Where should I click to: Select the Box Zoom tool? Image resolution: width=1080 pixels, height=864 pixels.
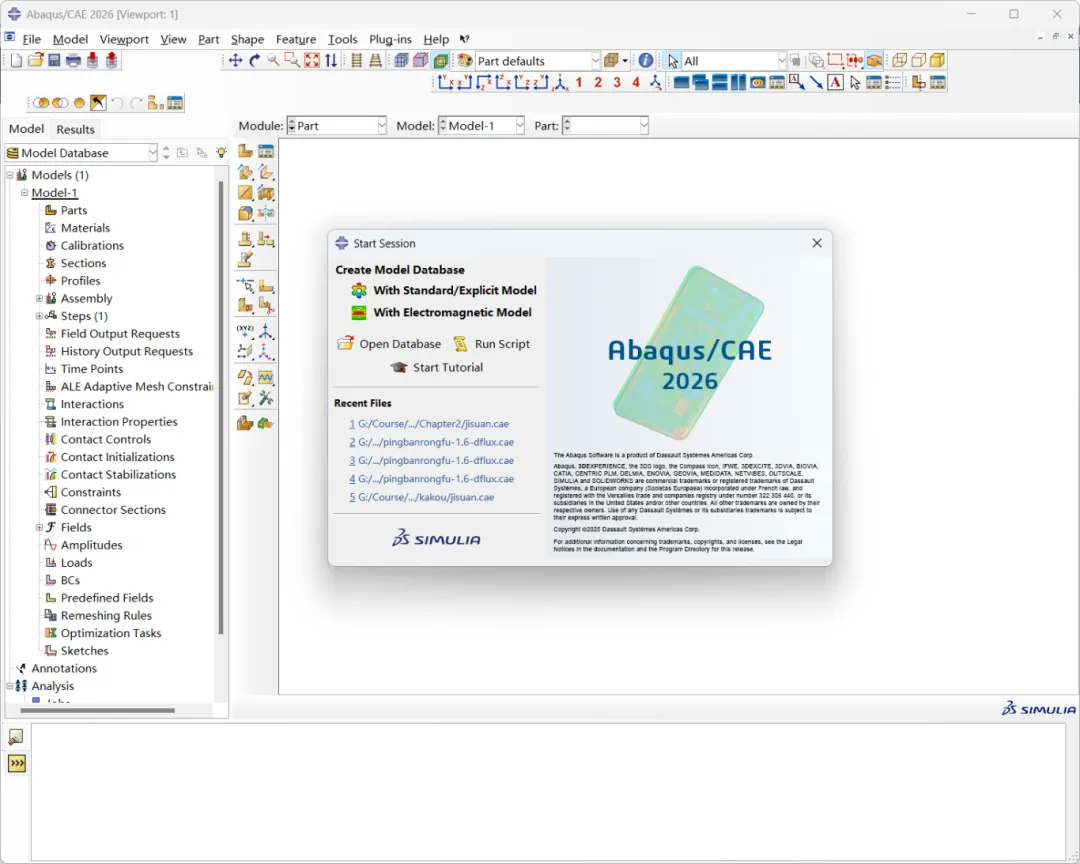(292, 61)
